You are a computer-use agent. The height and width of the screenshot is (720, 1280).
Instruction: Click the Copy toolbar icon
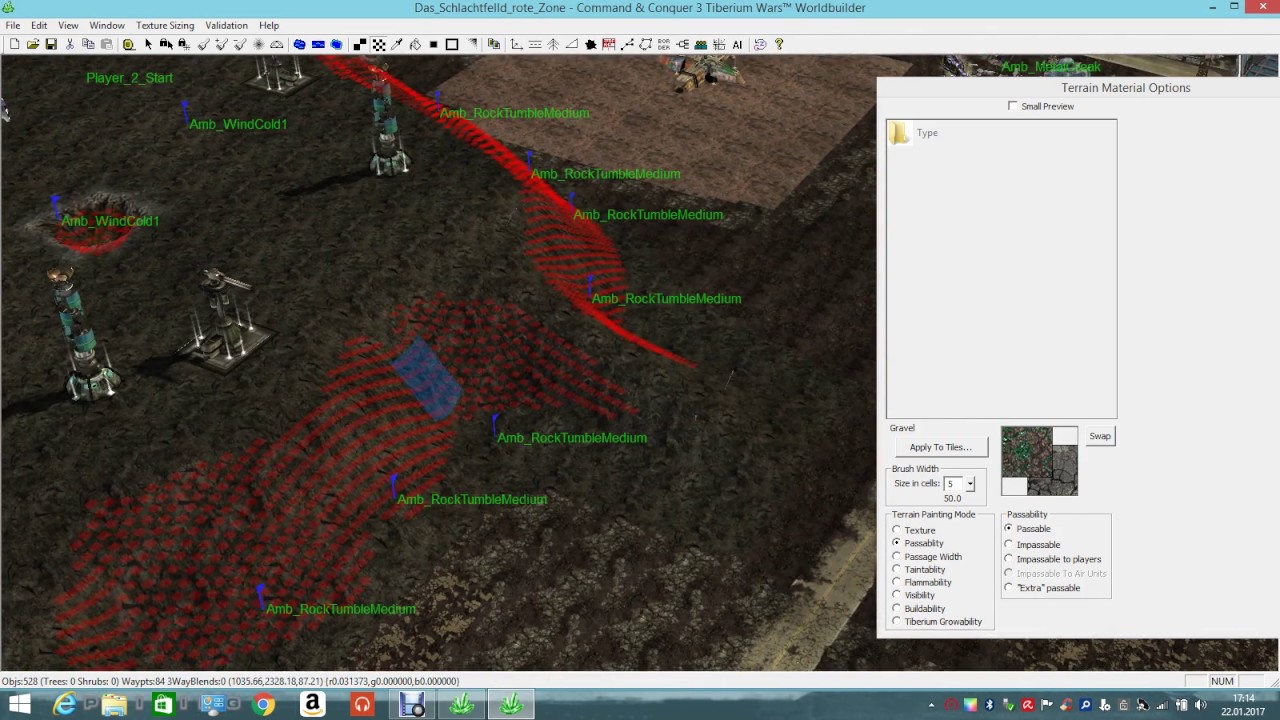coord(88,44)
